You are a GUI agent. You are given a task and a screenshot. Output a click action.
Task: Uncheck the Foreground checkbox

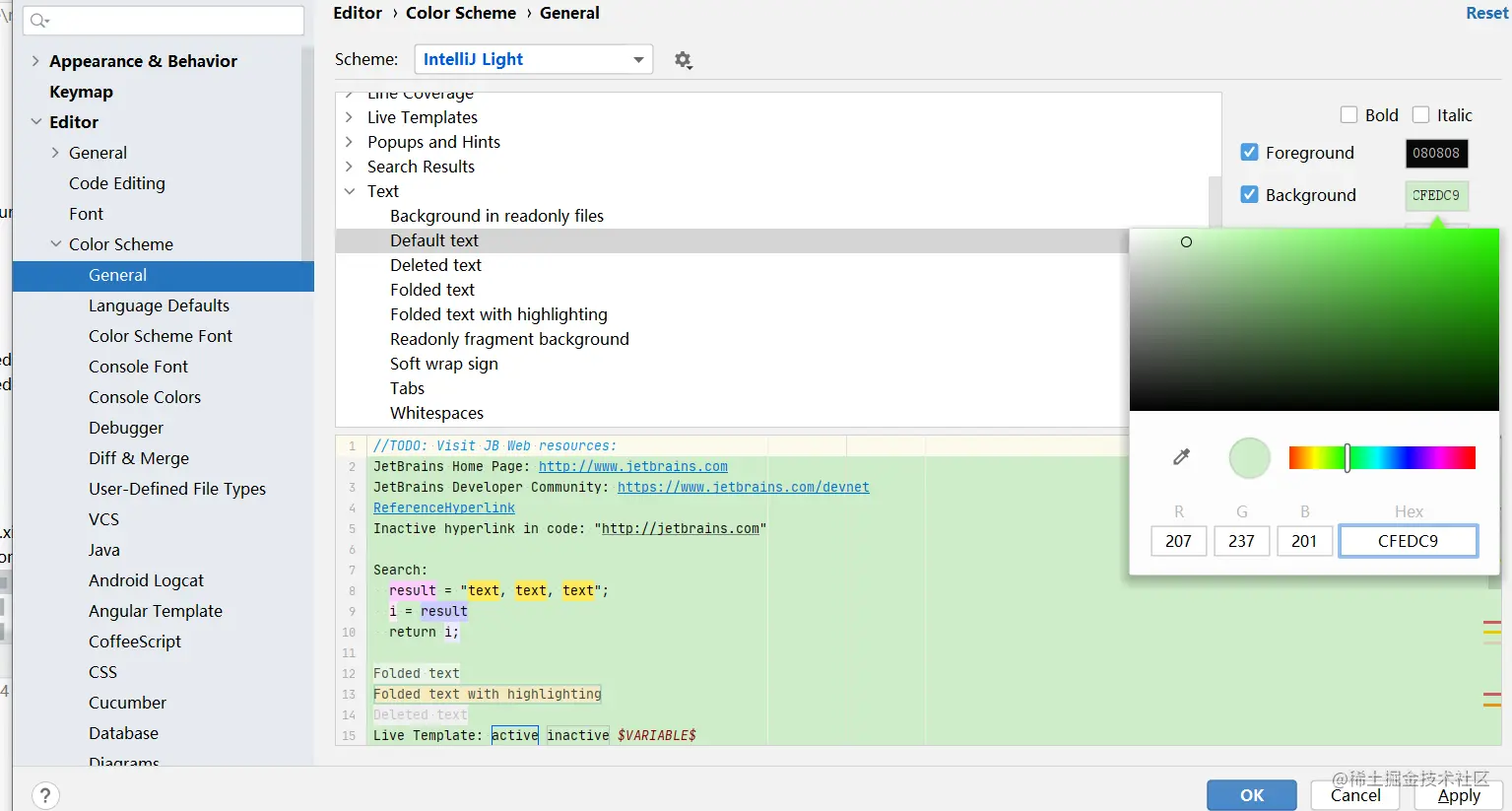click(1249, 152)
